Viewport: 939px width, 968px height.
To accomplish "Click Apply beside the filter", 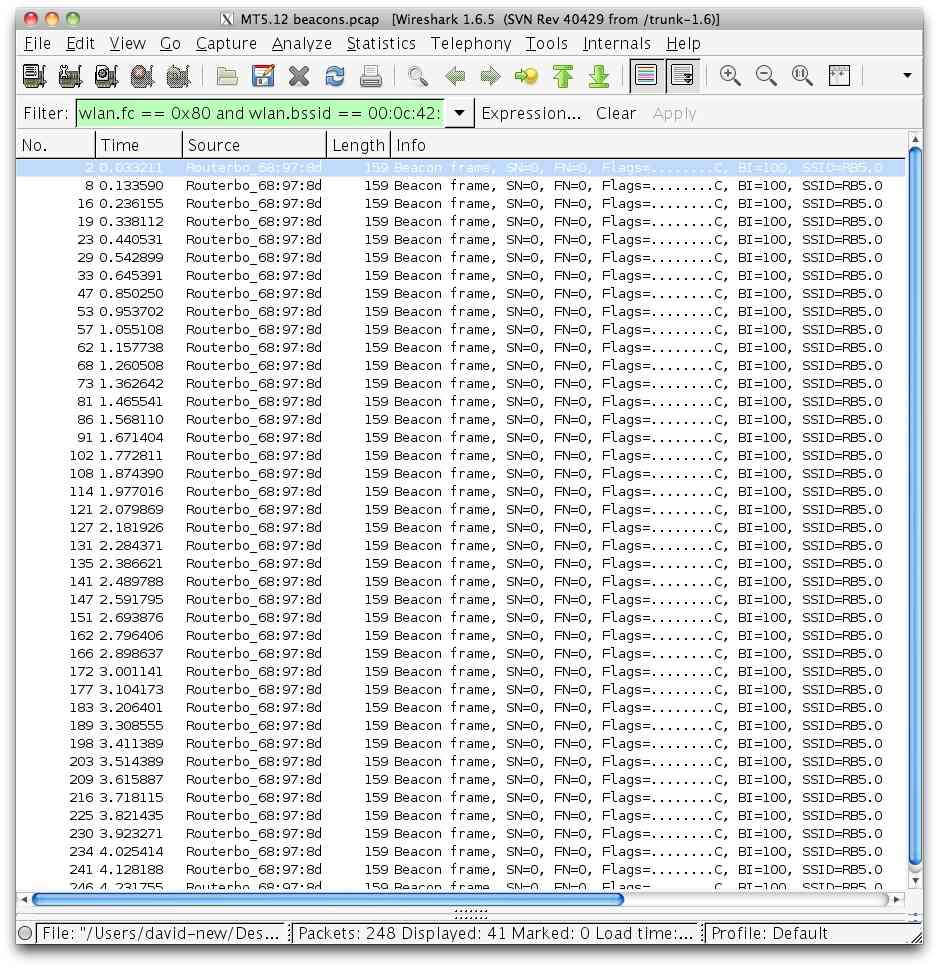I will click(x=674, y=114).
